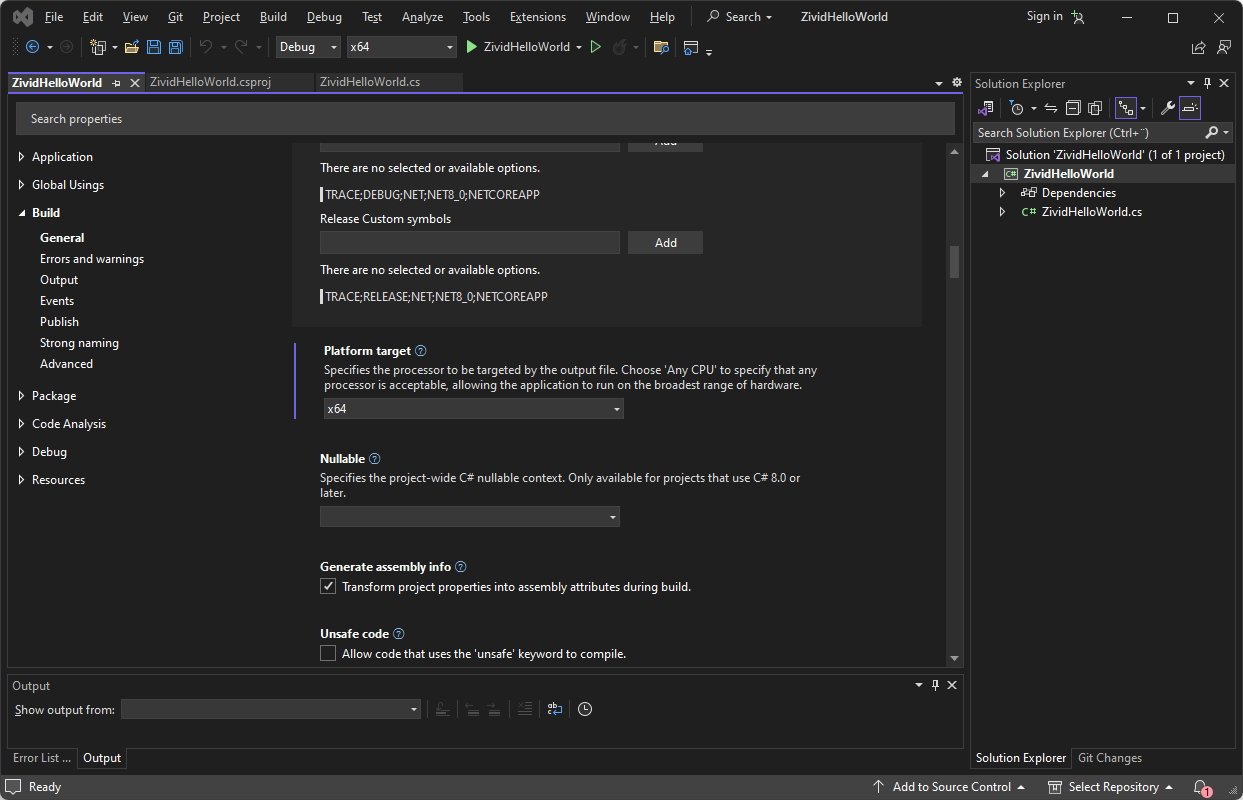Toggle word wrap in Output panel
This screenshot has height=800, width=1243.
[x=554, y=709]
